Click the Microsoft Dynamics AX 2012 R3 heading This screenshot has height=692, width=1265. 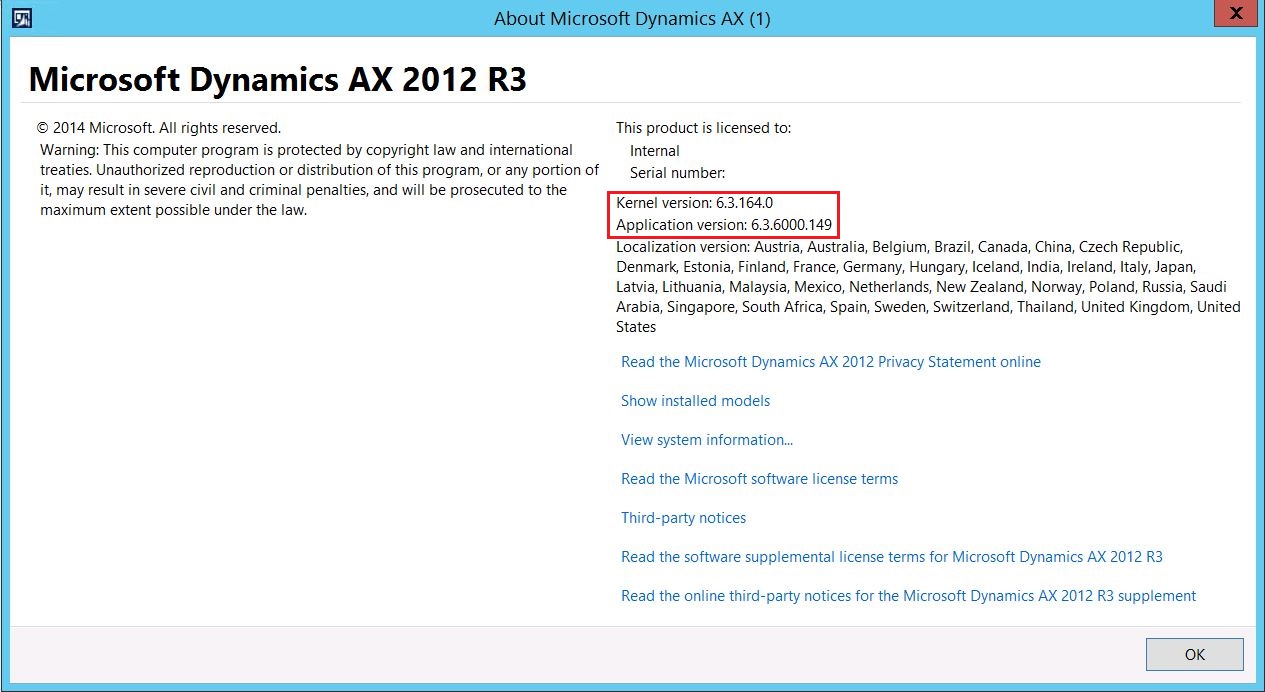(278, 79)
